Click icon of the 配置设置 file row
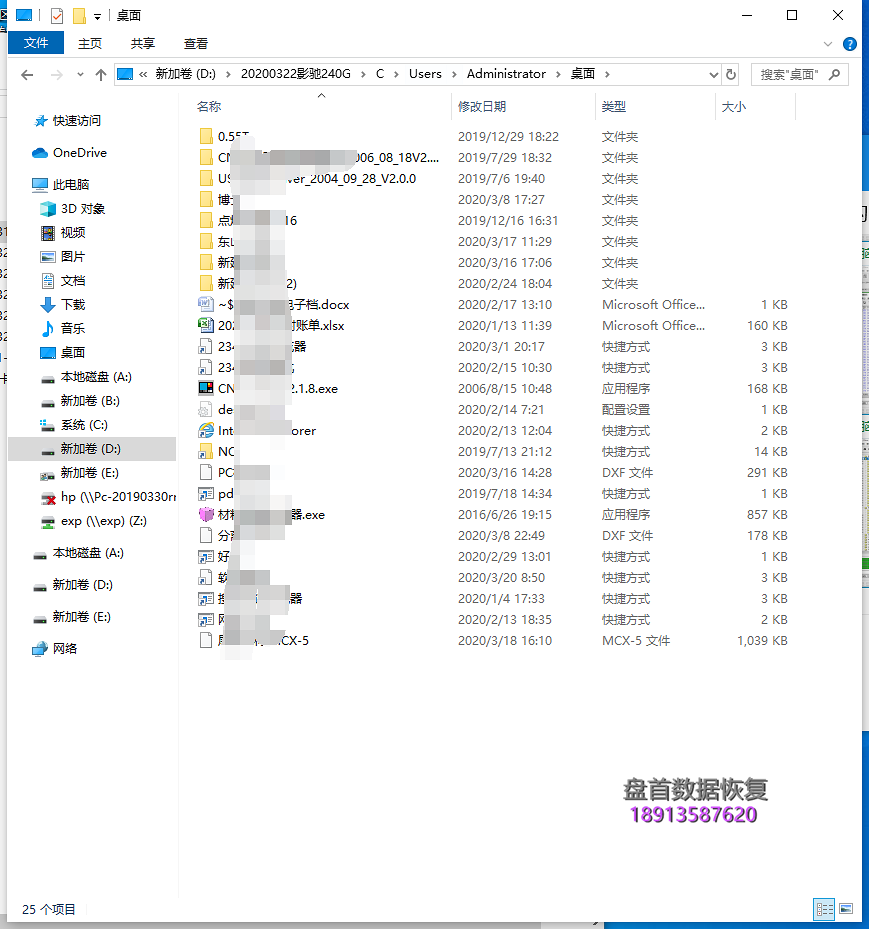The image size is (869, 929). tap(206, 410)
